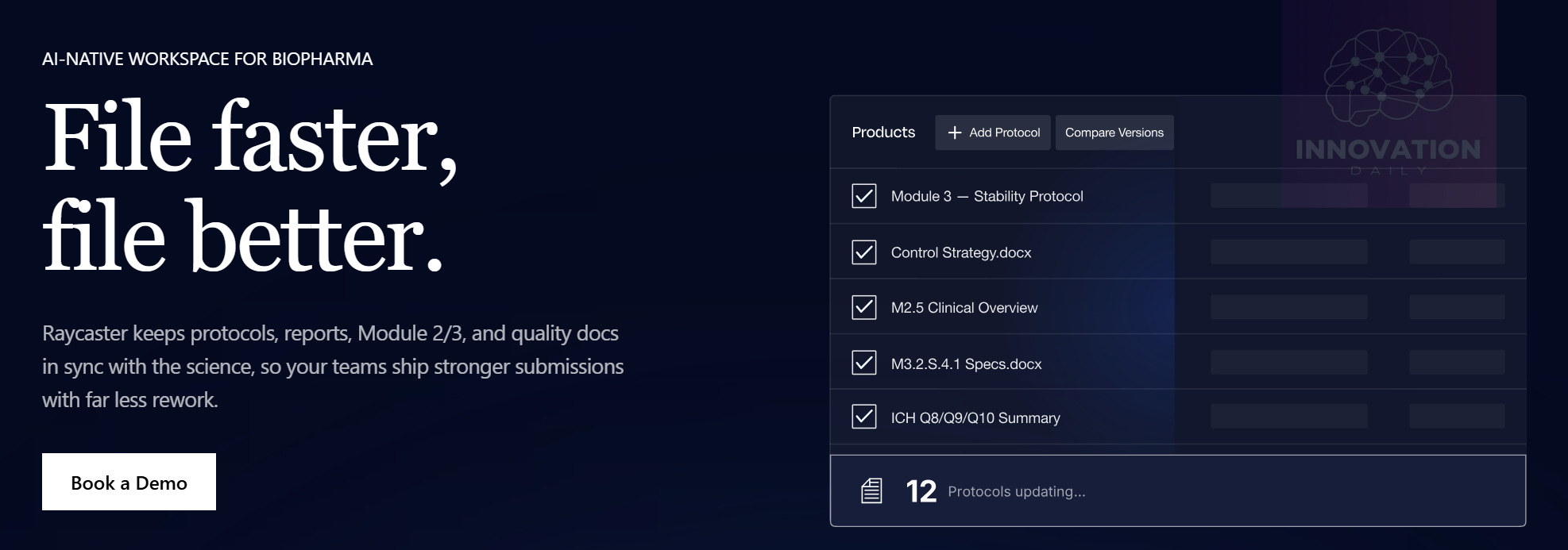Toggle the Control Strategy.docx checkbox

point(864,252)
